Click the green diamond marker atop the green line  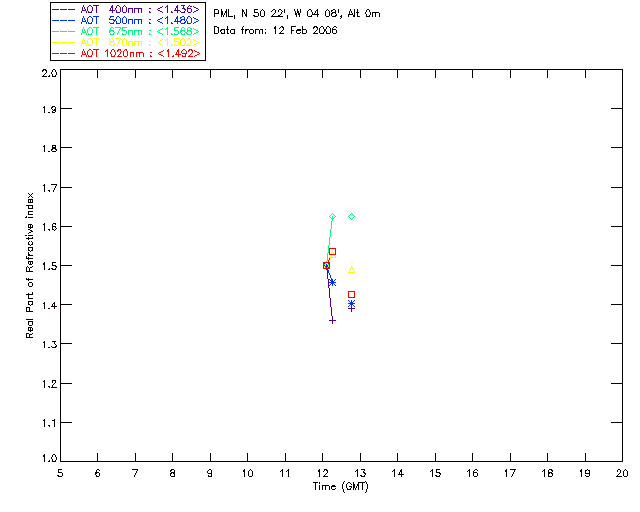point(332,216)
